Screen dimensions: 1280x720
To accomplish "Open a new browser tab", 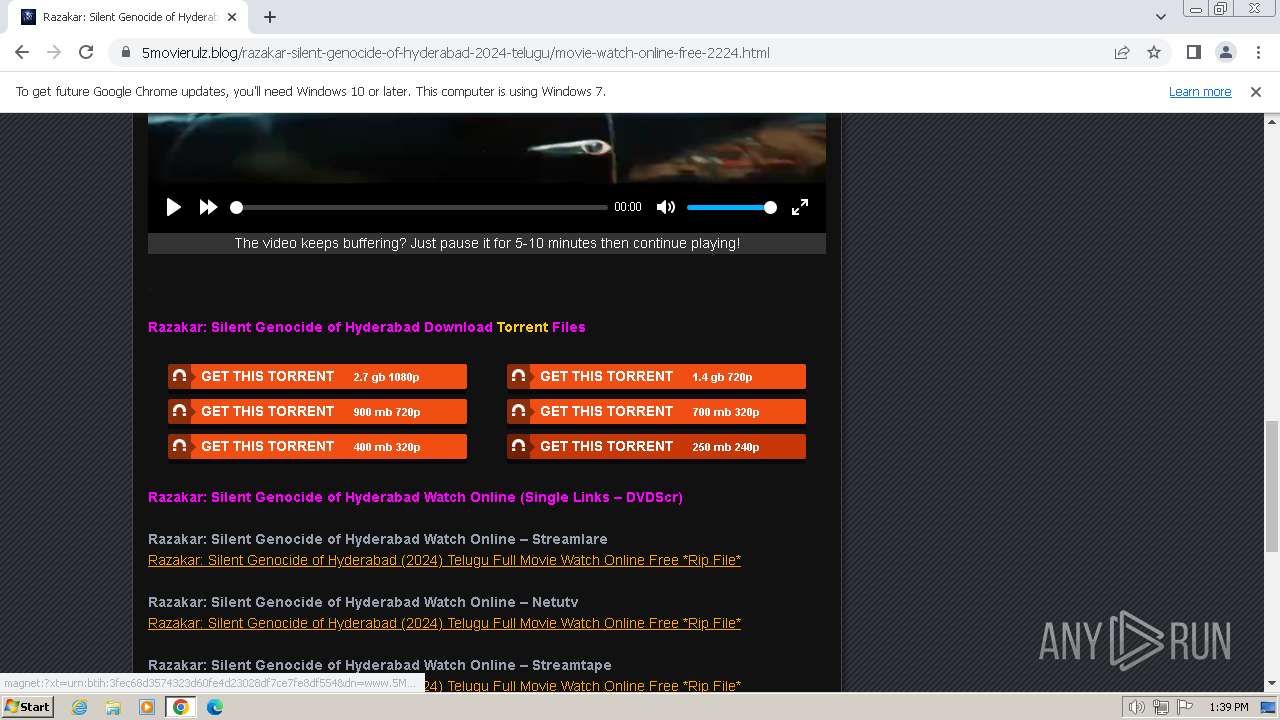I will [x=270, y=17].
